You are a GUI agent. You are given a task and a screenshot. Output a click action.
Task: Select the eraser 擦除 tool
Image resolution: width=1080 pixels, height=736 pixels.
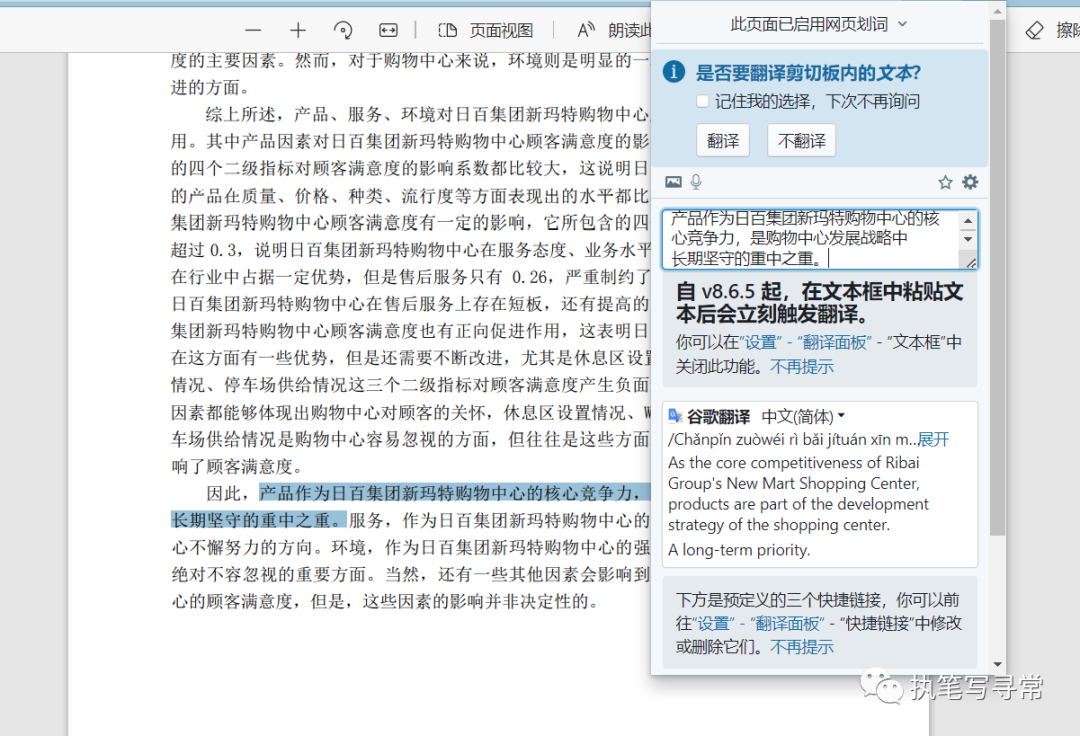point(1052,30)
